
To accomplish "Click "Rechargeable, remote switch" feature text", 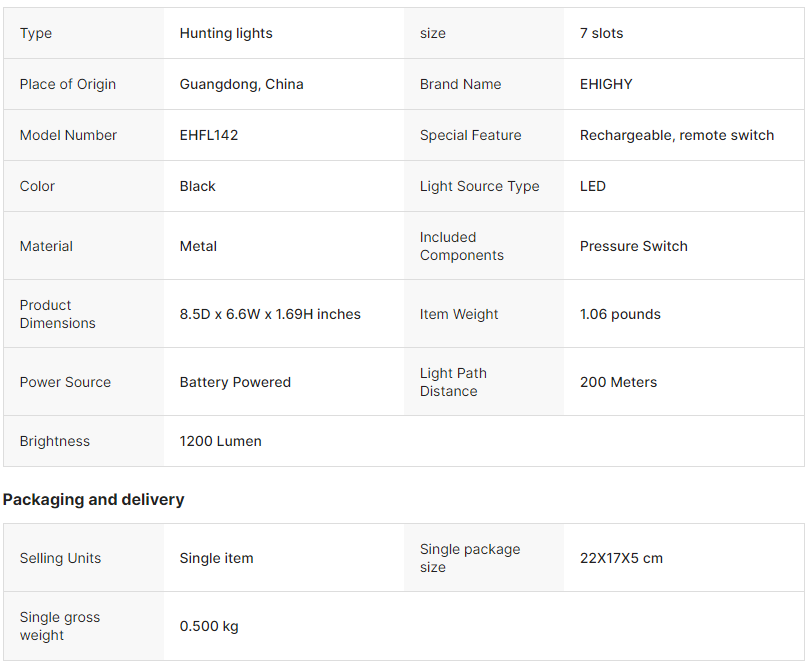I will (677, 135).
